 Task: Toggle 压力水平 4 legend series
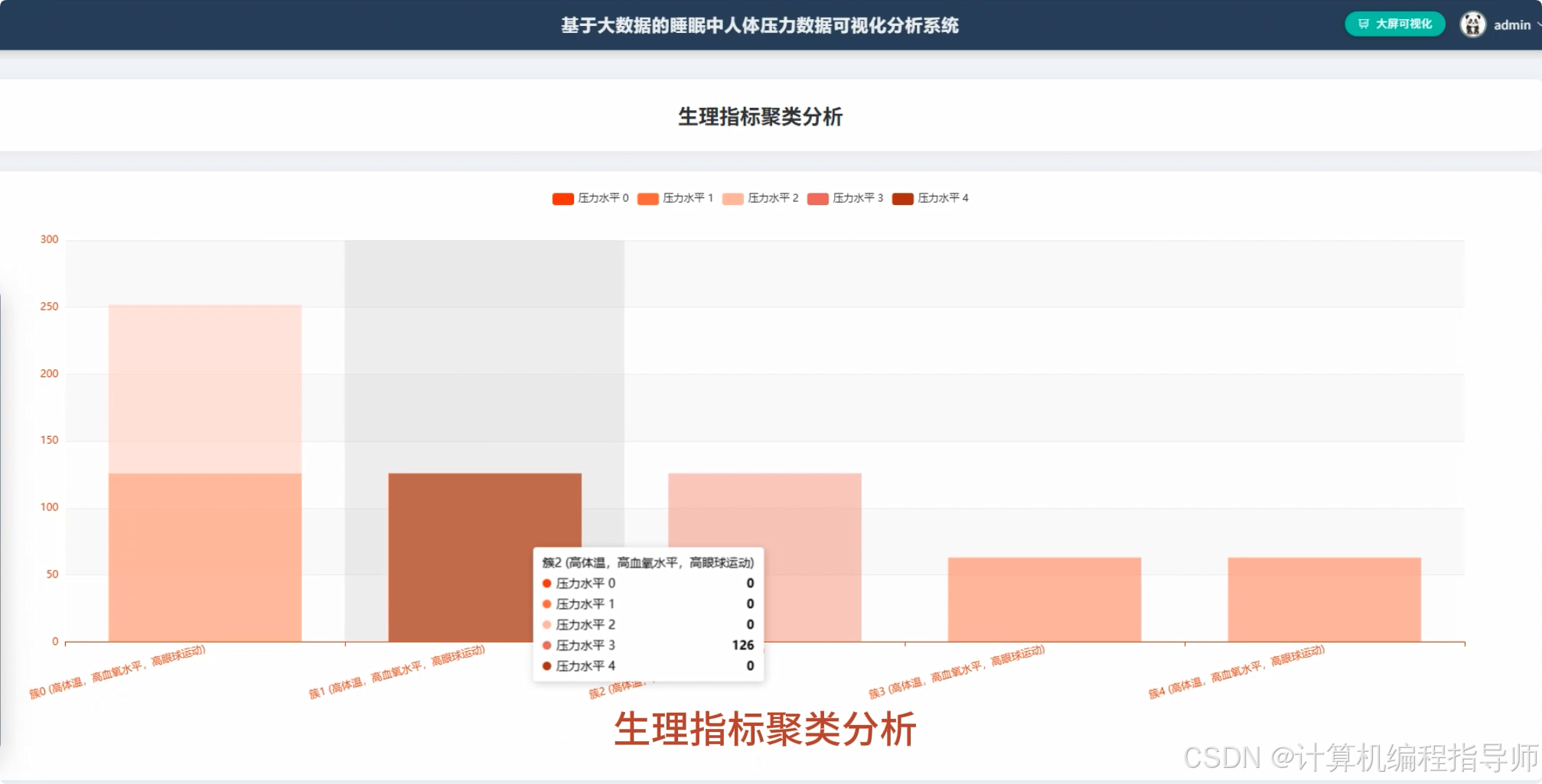pos(930,198)
